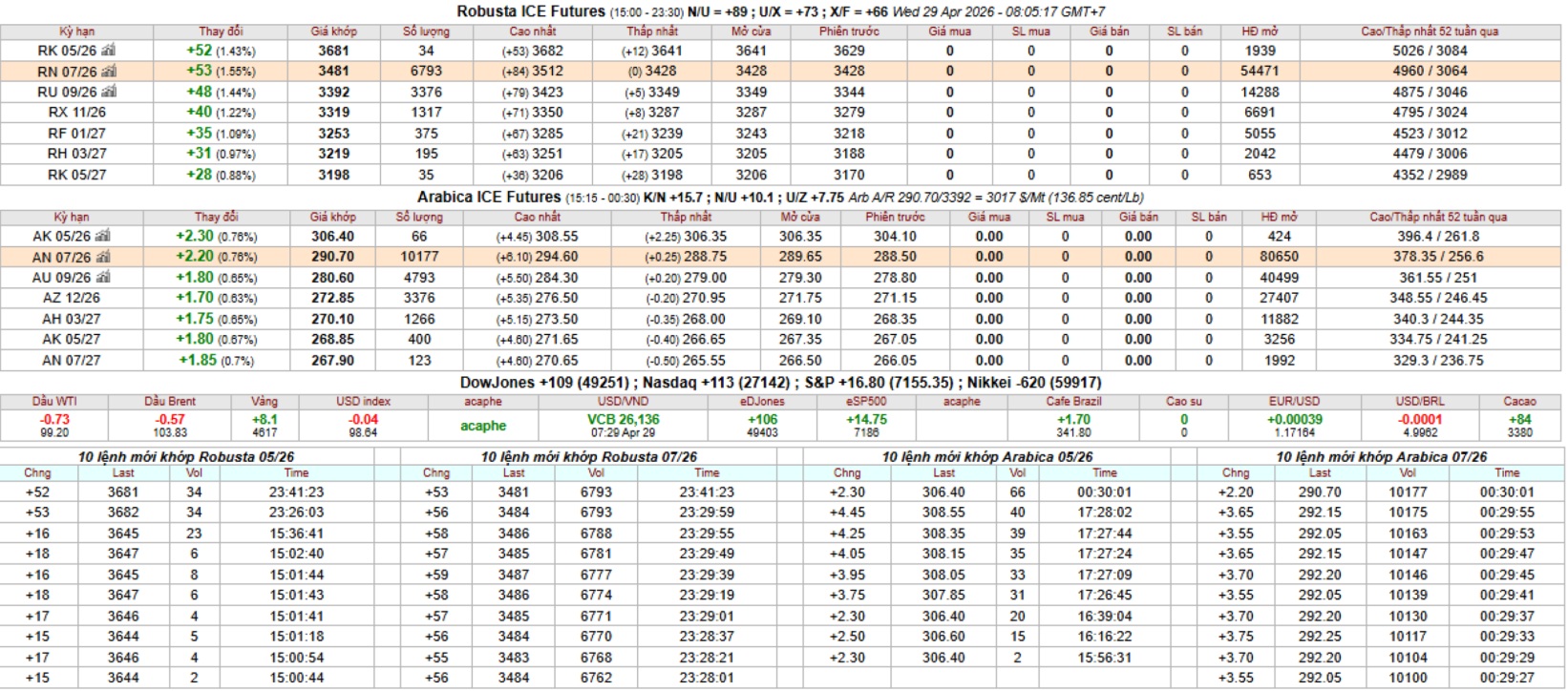Open the chart icon for AN 07/26

click(103, 258)
